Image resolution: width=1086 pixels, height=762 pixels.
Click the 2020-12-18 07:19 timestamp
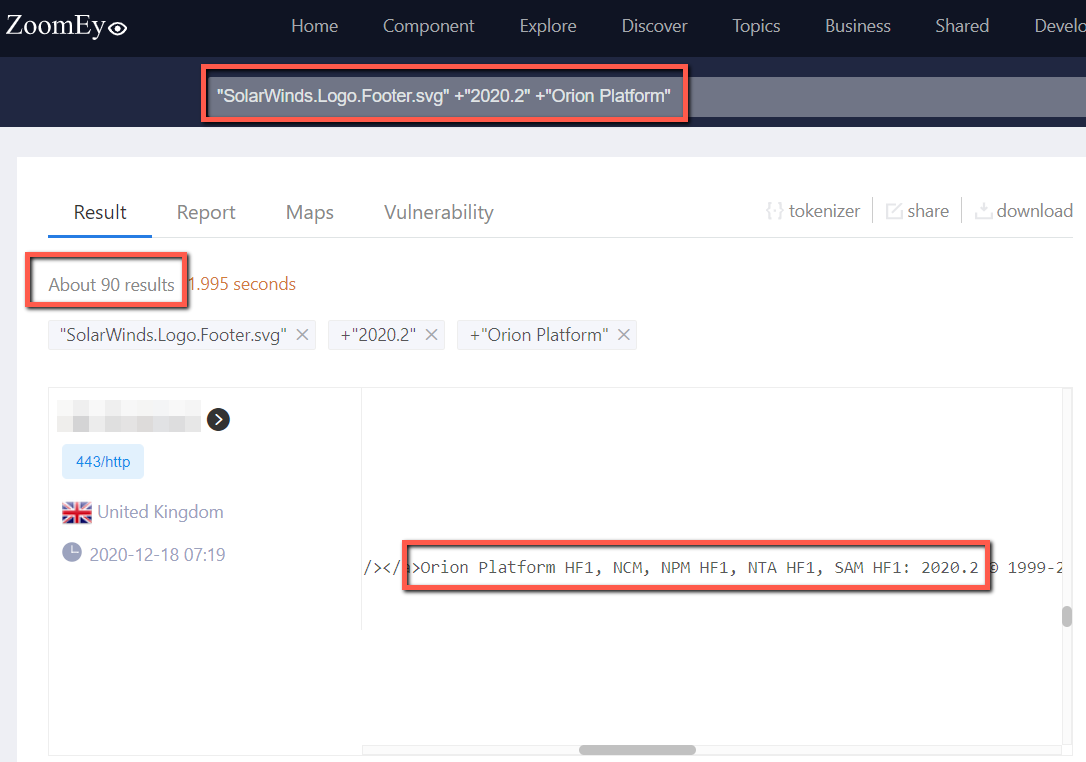(x=157, y=554)
